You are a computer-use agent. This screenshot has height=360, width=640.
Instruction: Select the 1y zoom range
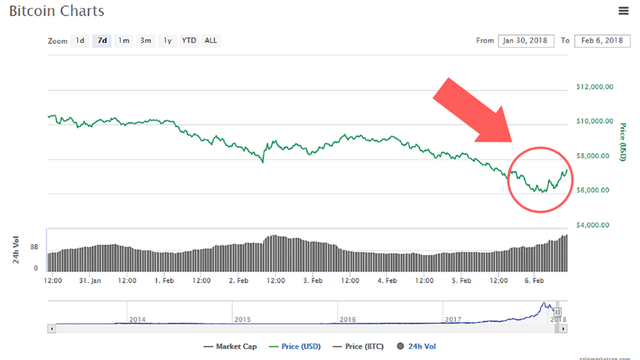pyautogui.click(x=167, y=40)
